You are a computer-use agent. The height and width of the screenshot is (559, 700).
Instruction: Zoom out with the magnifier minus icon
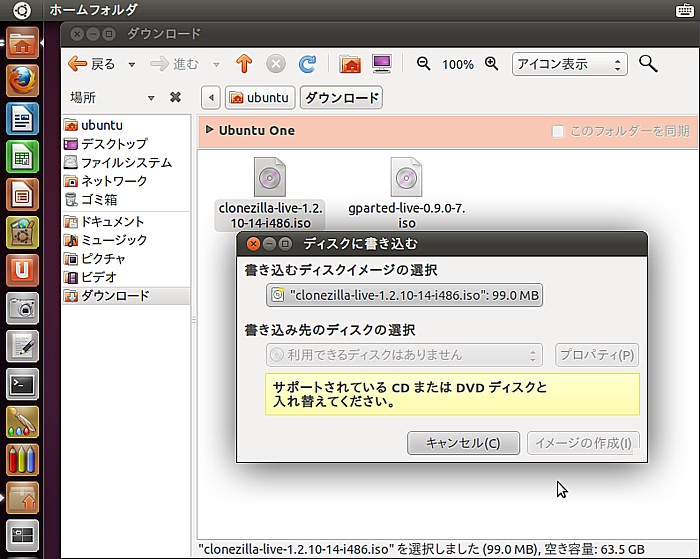pyautogui.click(x=423, y=64)
